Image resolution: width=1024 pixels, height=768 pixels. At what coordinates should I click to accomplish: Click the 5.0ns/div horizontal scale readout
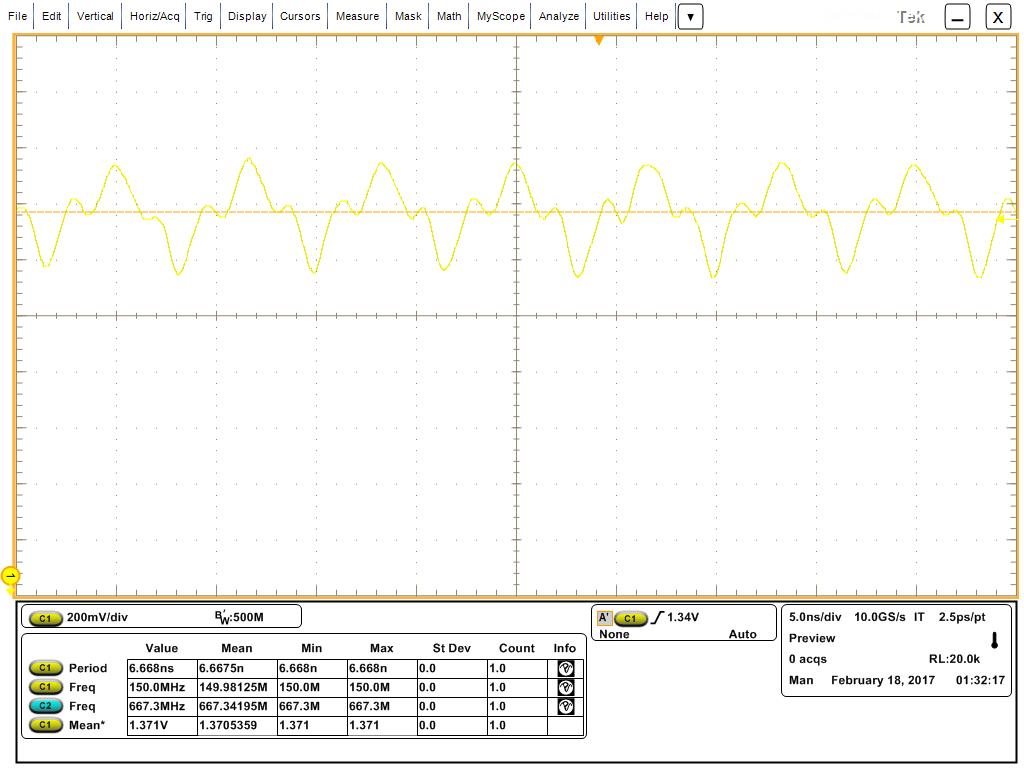815,617
